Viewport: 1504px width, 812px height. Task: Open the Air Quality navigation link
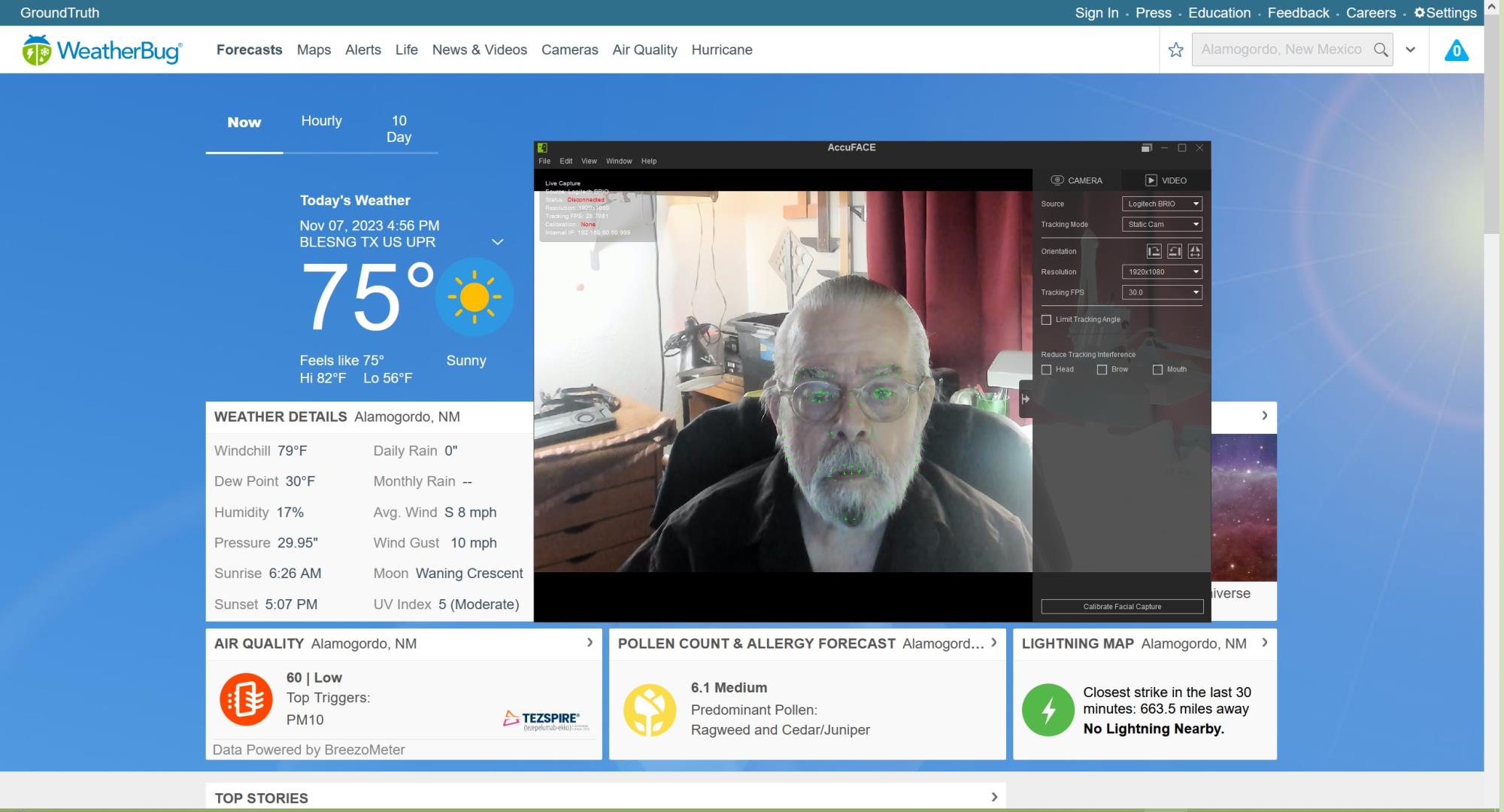tap(644, 50)
